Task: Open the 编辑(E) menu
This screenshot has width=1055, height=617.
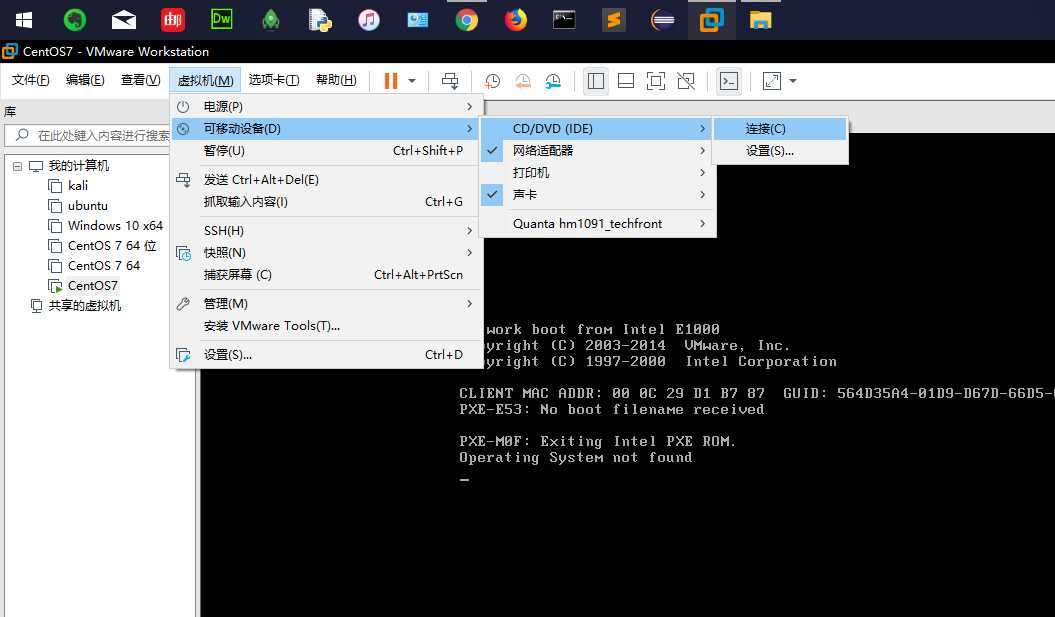Action: 85,80
